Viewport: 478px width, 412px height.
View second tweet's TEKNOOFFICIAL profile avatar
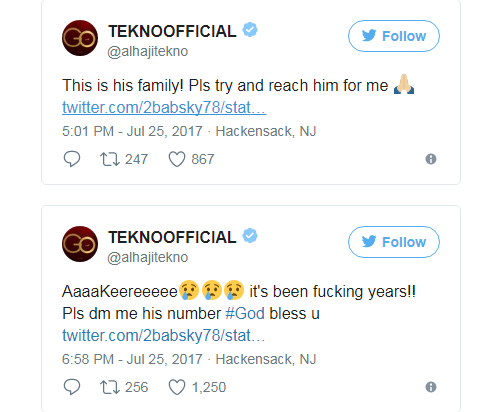point(80,244)
